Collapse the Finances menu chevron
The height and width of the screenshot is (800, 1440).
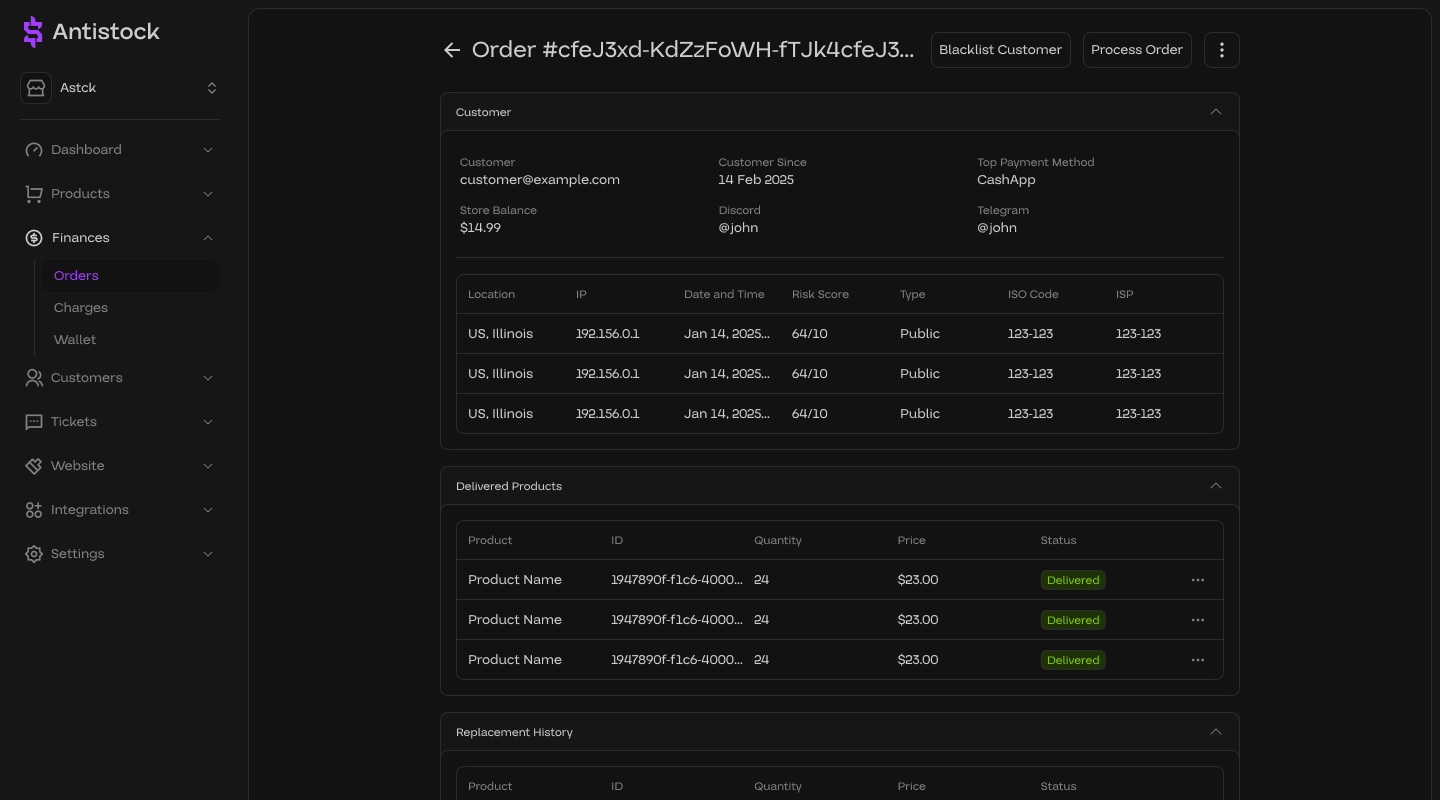click(208, 238)
